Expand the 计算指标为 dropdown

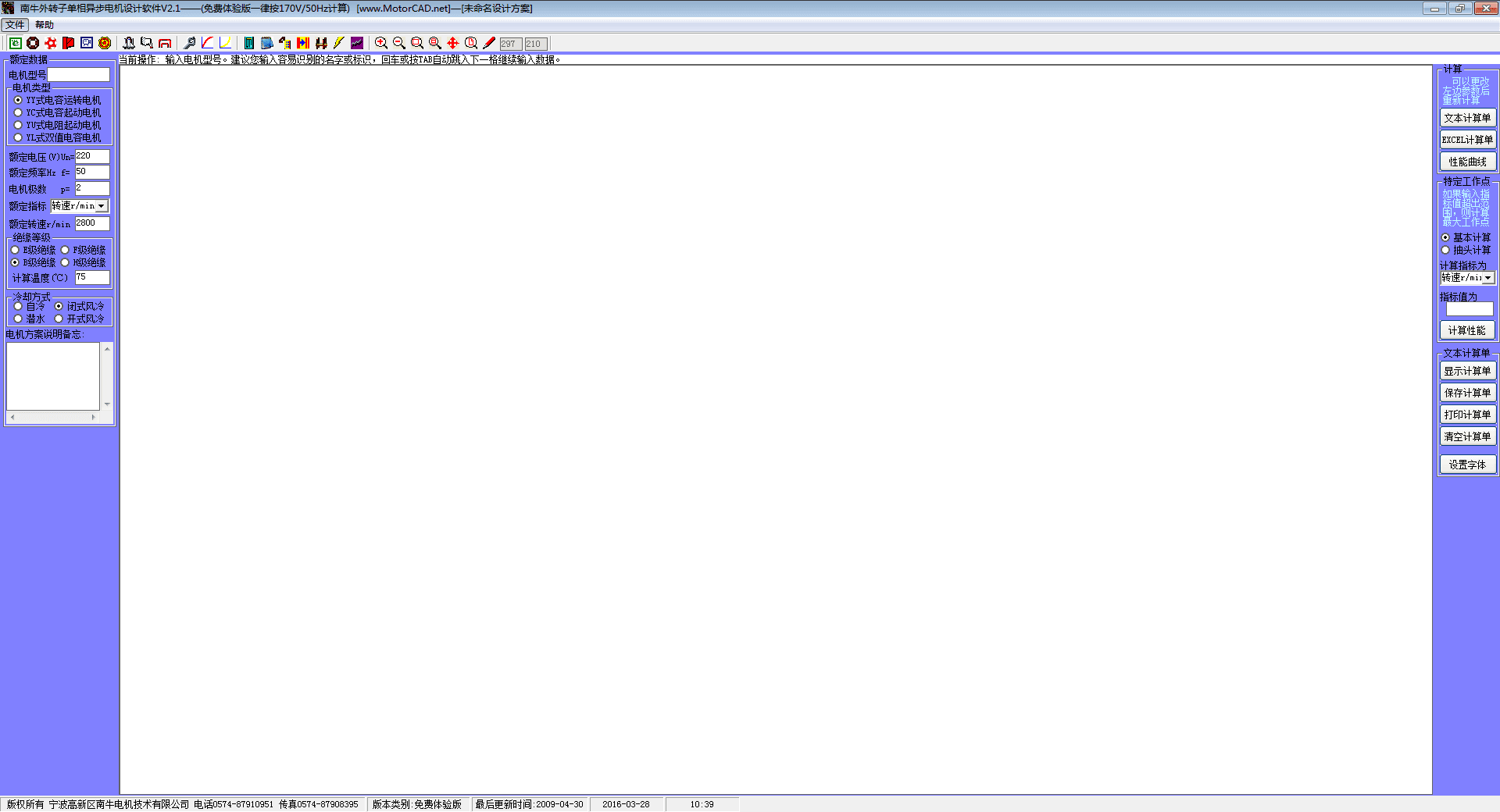coord(1488,278)
